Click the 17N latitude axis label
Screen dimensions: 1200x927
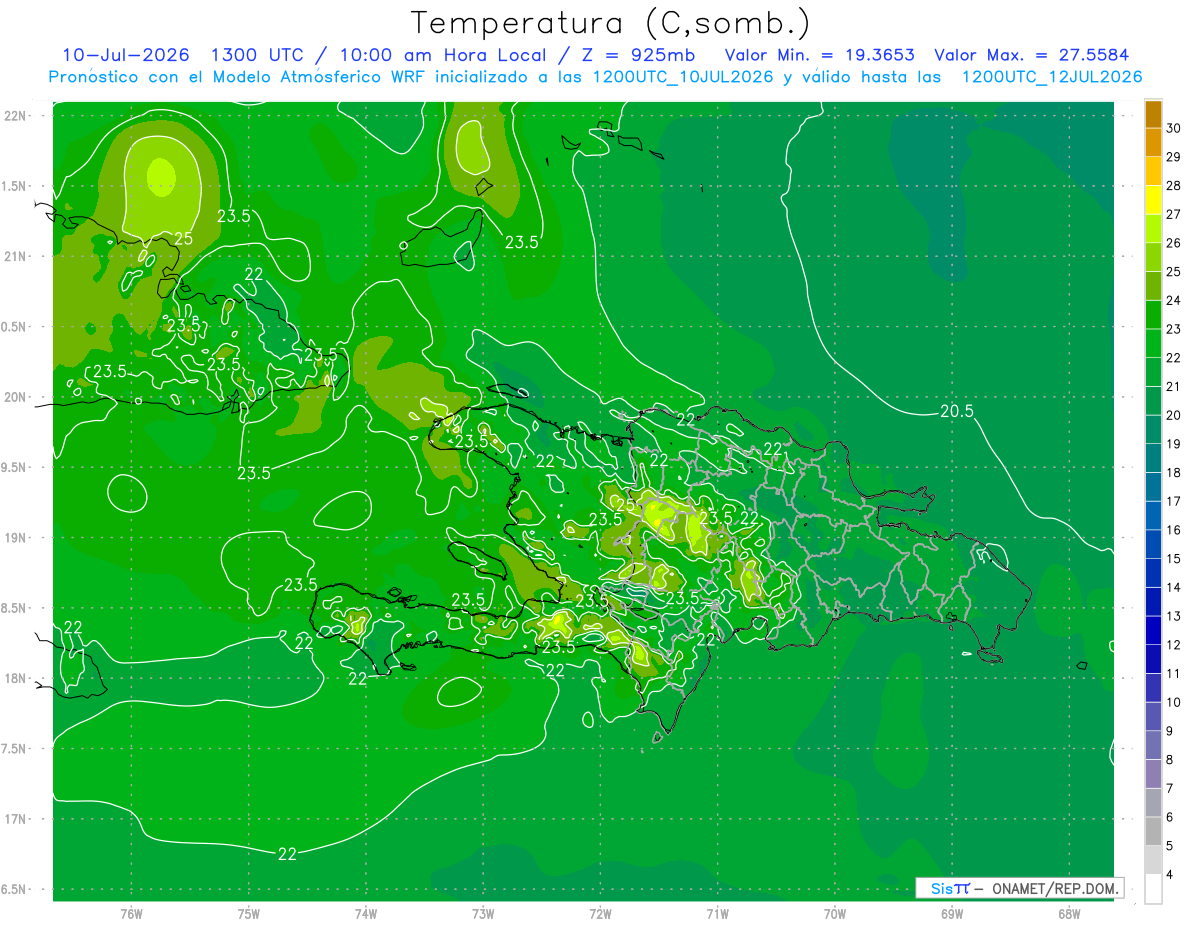click(17, 819)
